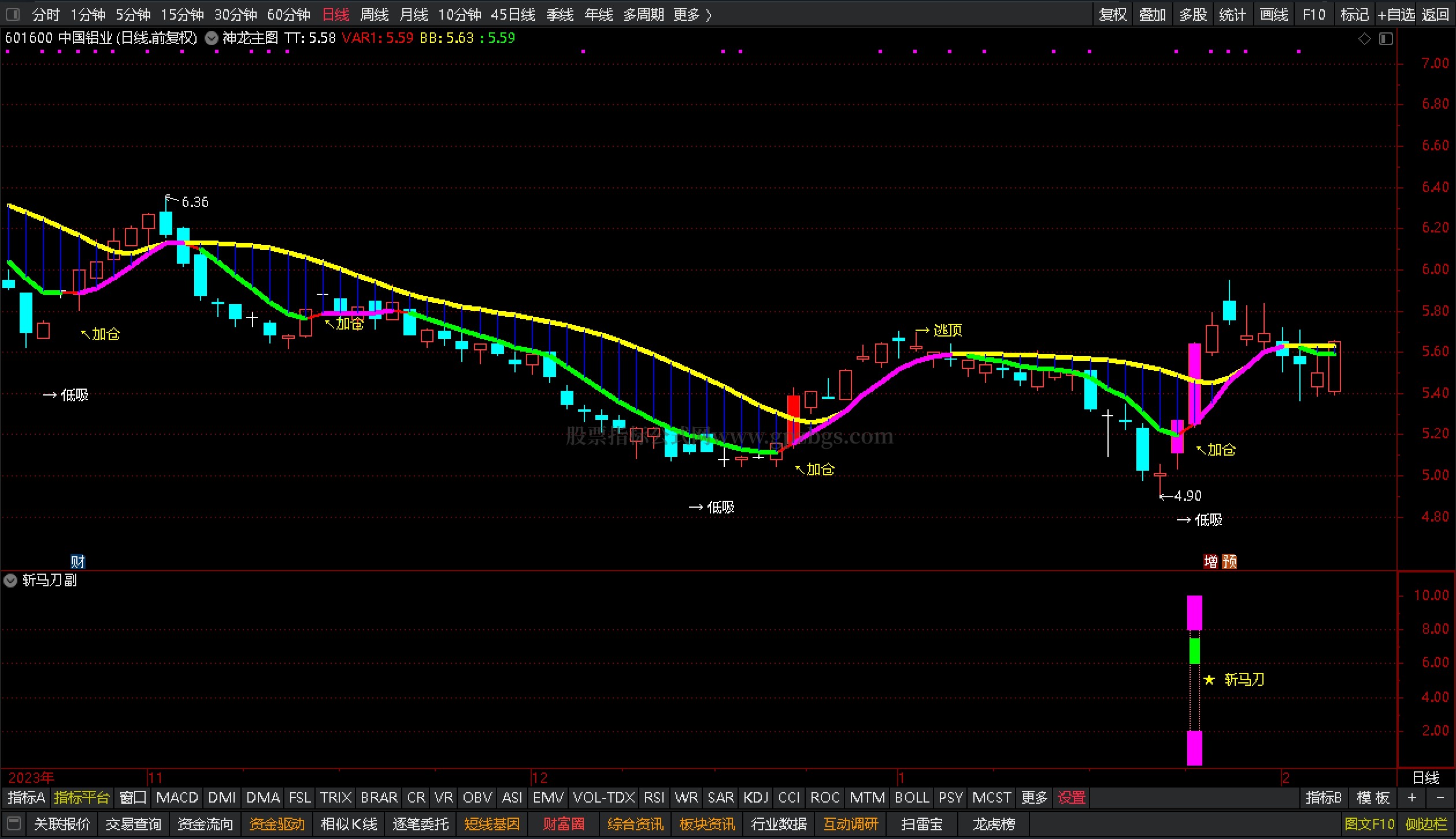
Task: Switch to 指标B indicator group
Action: [x=1324, y=797]
